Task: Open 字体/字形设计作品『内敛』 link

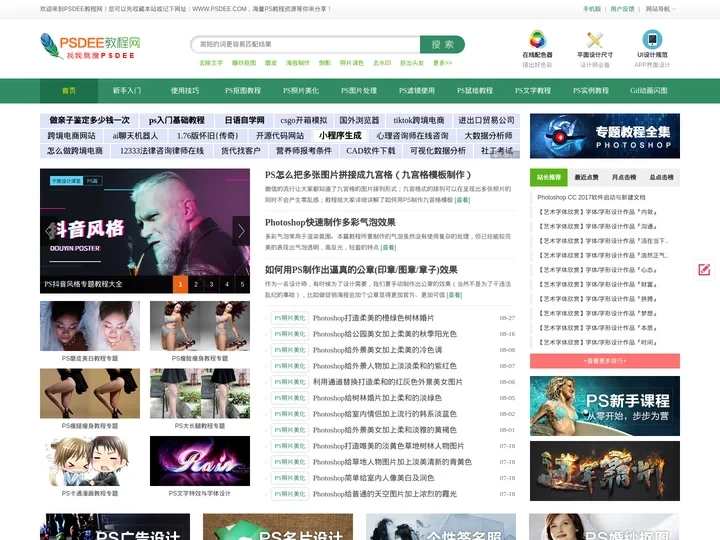Action: [597, 212]
